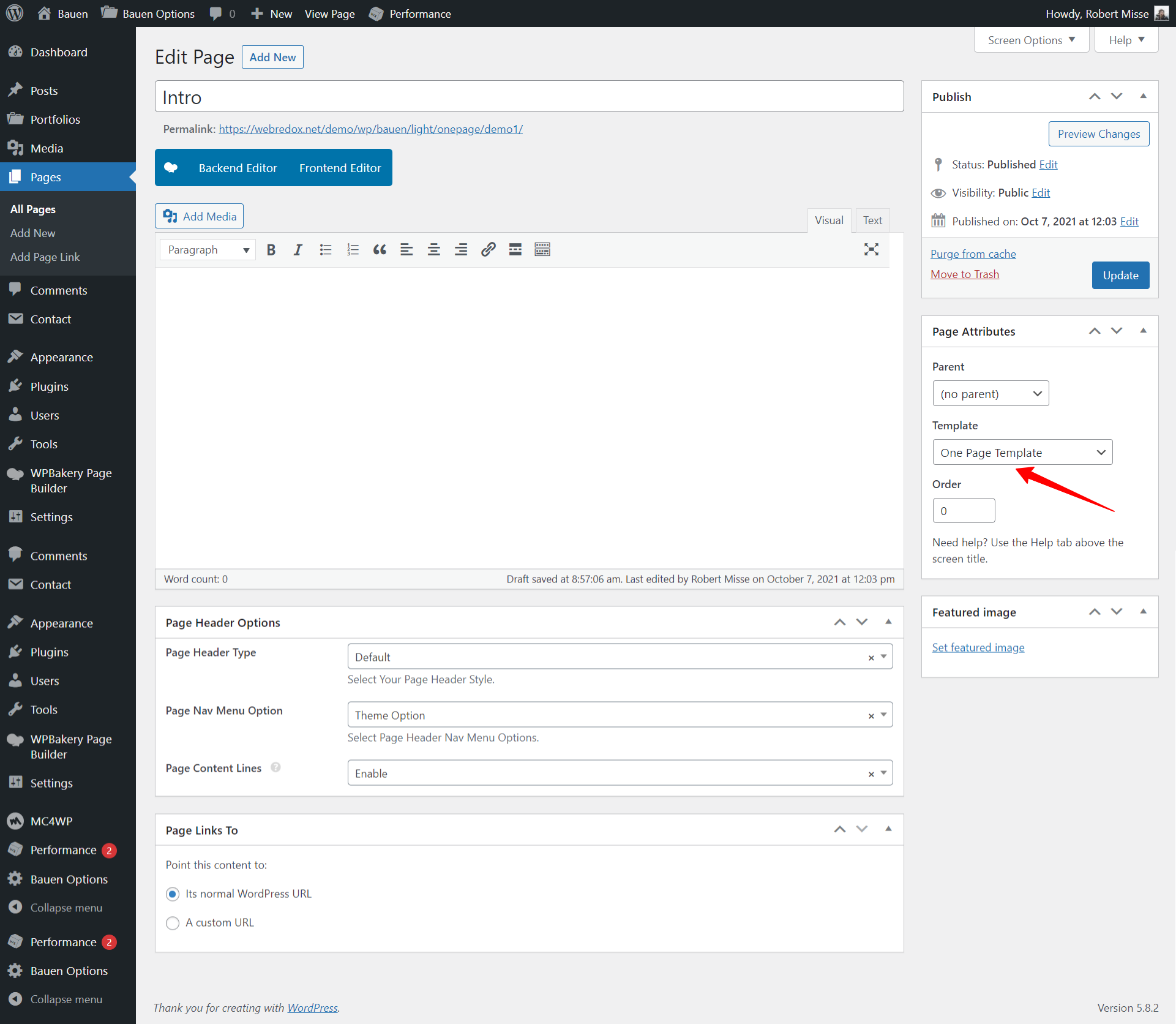Align text right
The image size is (1176, 1024).
tap(461, 249)
